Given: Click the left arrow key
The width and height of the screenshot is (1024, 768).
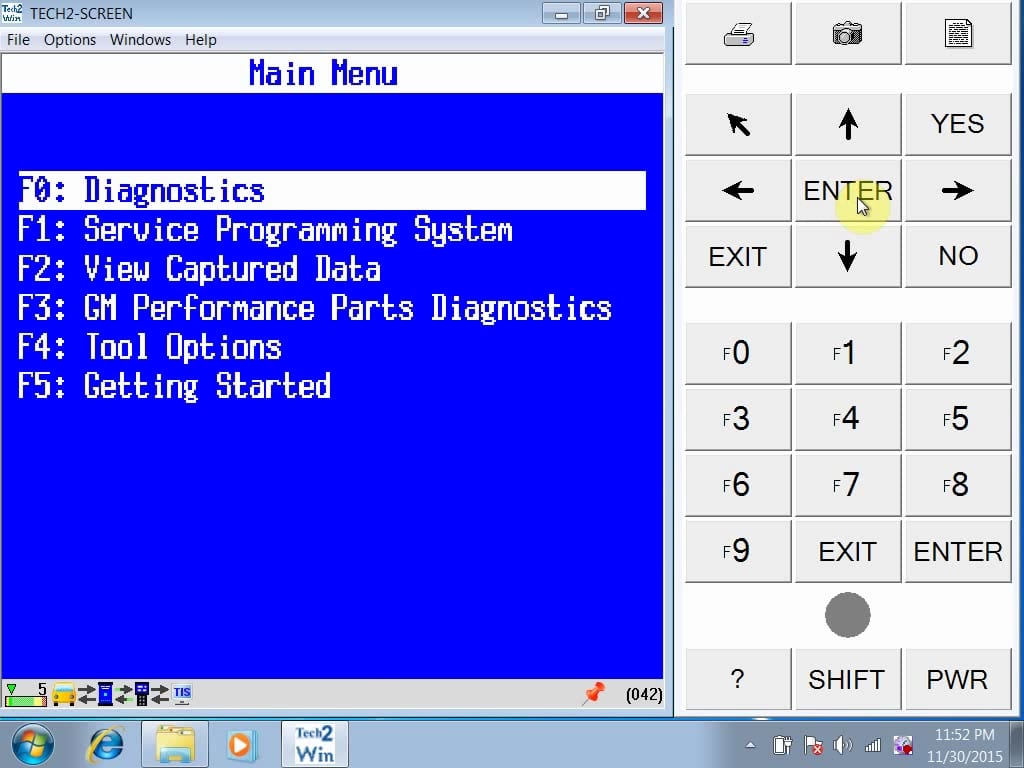Looking at the screenshot, I should (738, 190).
